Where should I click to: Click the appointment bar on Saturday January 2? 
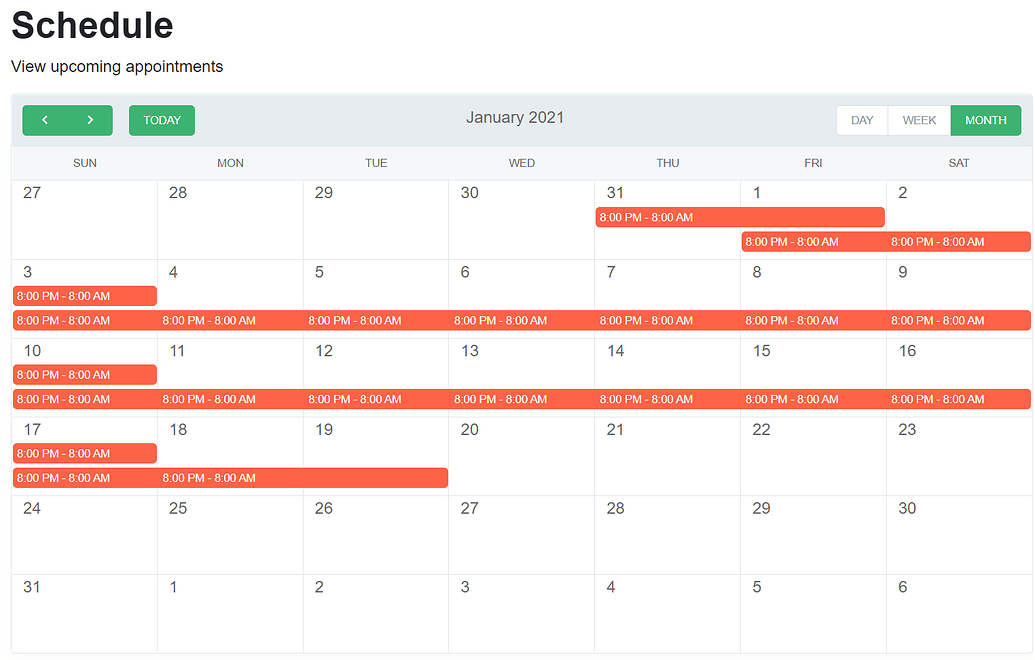(958, 241)
